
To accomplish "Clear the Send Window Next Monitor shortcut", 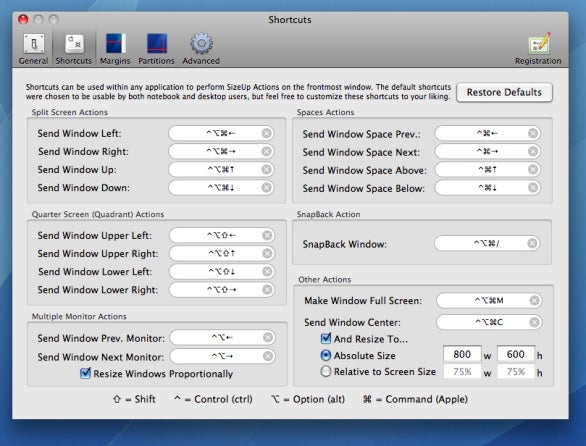I will tap(268, 356).
